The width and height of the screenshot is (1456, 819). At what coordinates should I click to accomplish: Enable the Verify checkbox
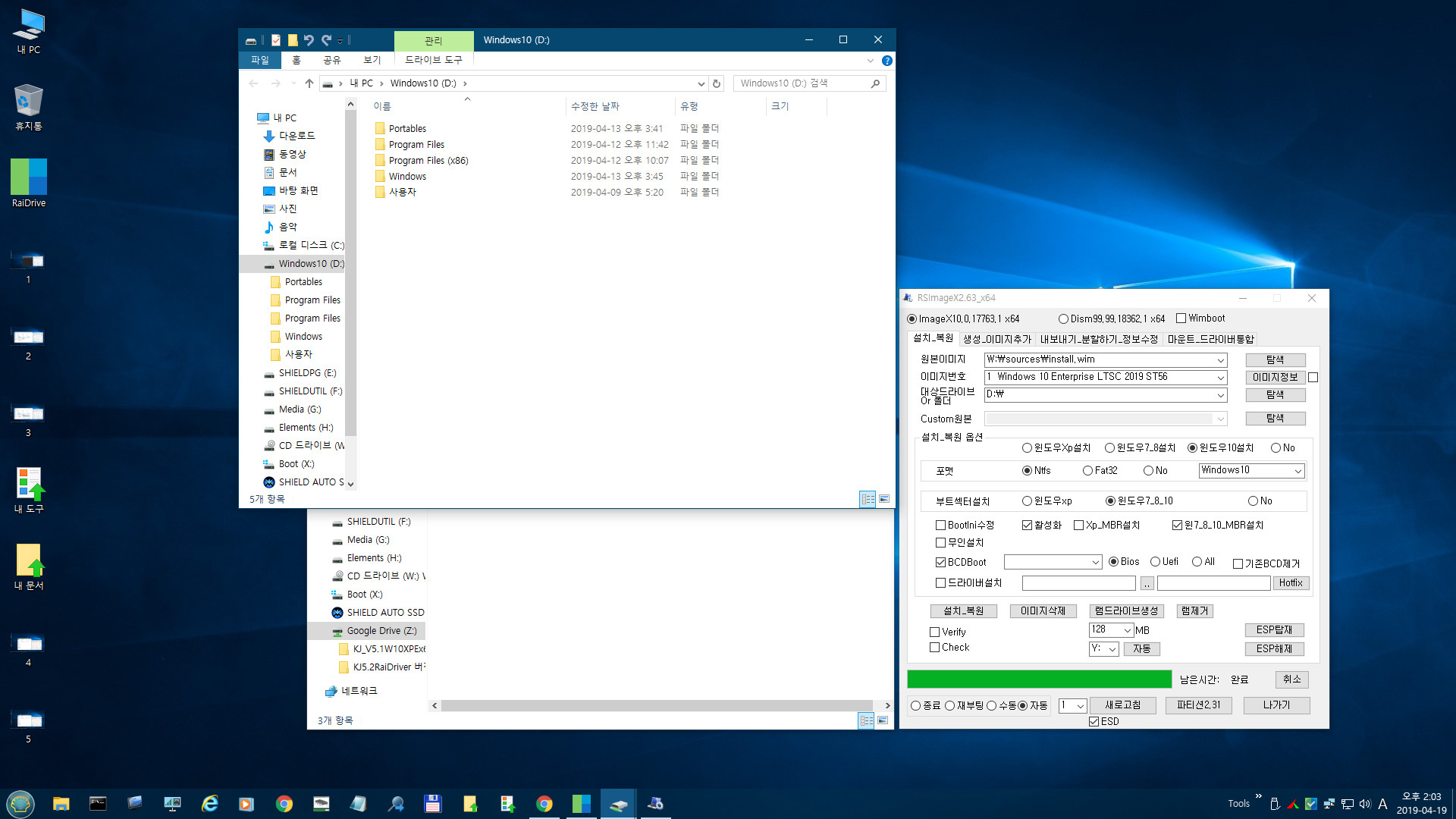[x=934, y=632]
